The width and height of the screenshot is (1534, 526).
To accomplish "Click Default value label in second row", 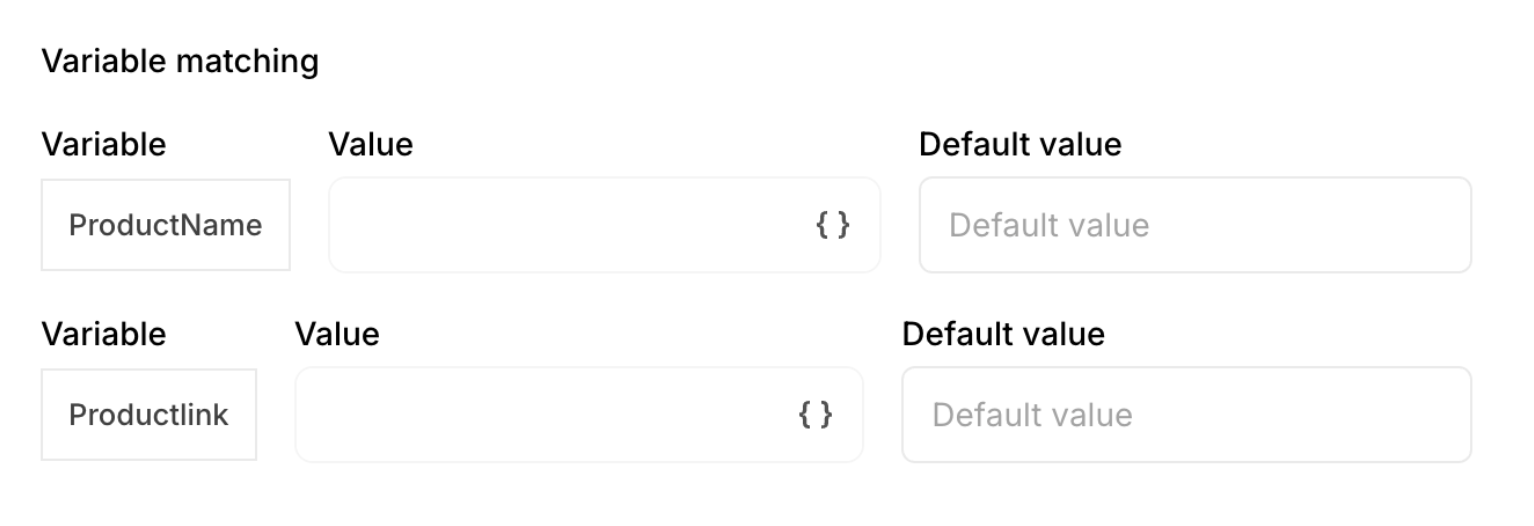I will tap(1003, 333).
